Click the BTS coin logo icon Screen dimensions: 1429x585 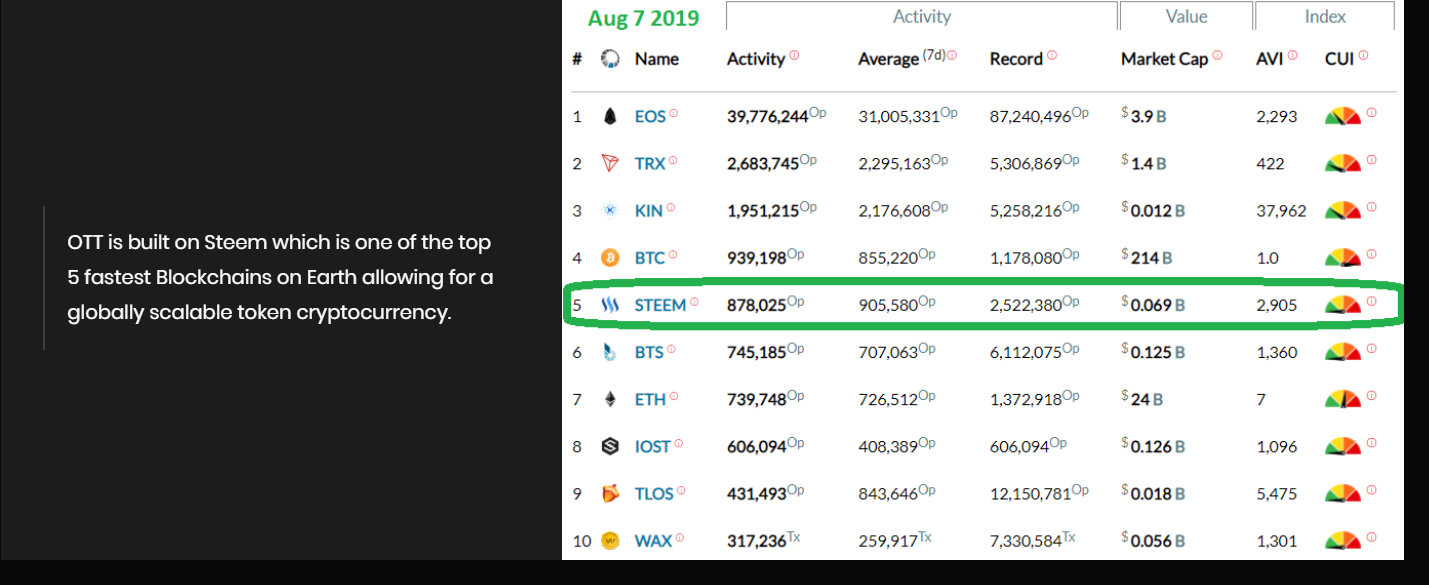(x=610, y=352)
